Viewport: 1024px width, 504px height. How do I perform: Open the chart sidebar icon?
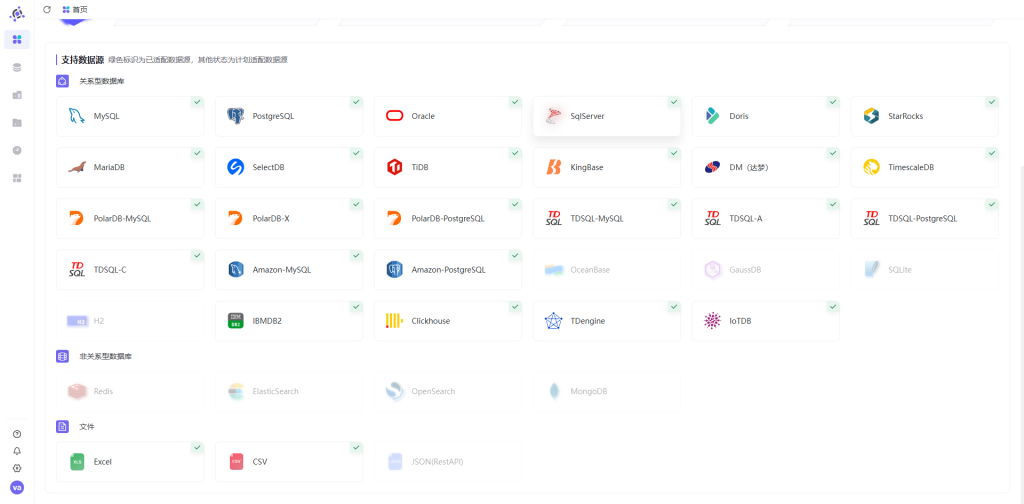coord(17,95)
